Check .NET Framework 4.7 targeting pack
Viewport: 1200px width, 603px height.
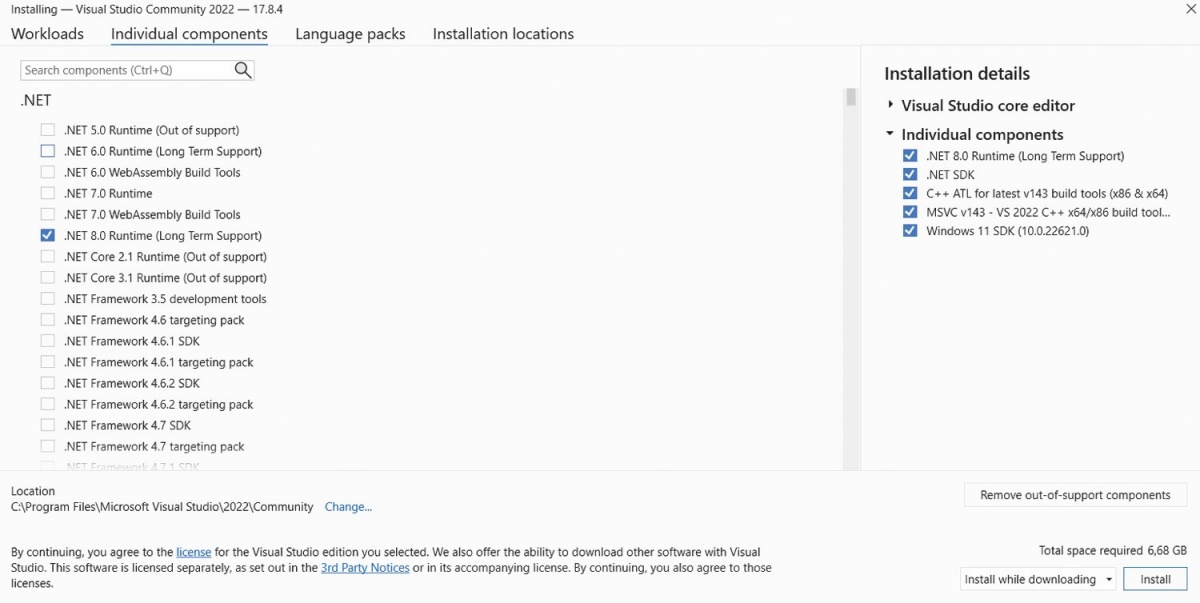click(x=48, y=446)
